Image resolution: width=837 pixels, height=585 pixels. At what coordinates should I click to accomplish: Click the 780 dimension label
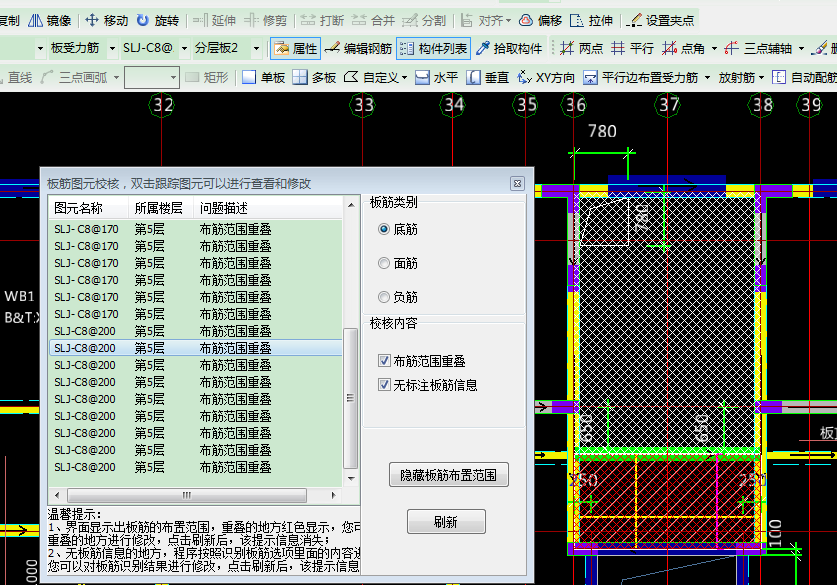coord(602,131)
